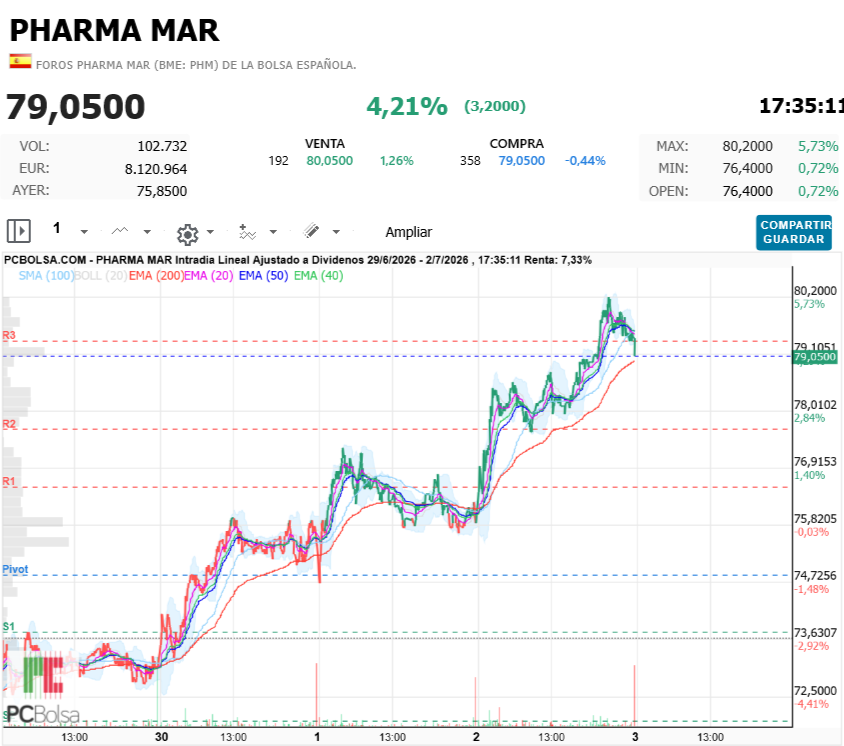Viewport: 844px width, 746px height.
Task: Click the 78,0102 axis price label
Action: coord(815,405)
